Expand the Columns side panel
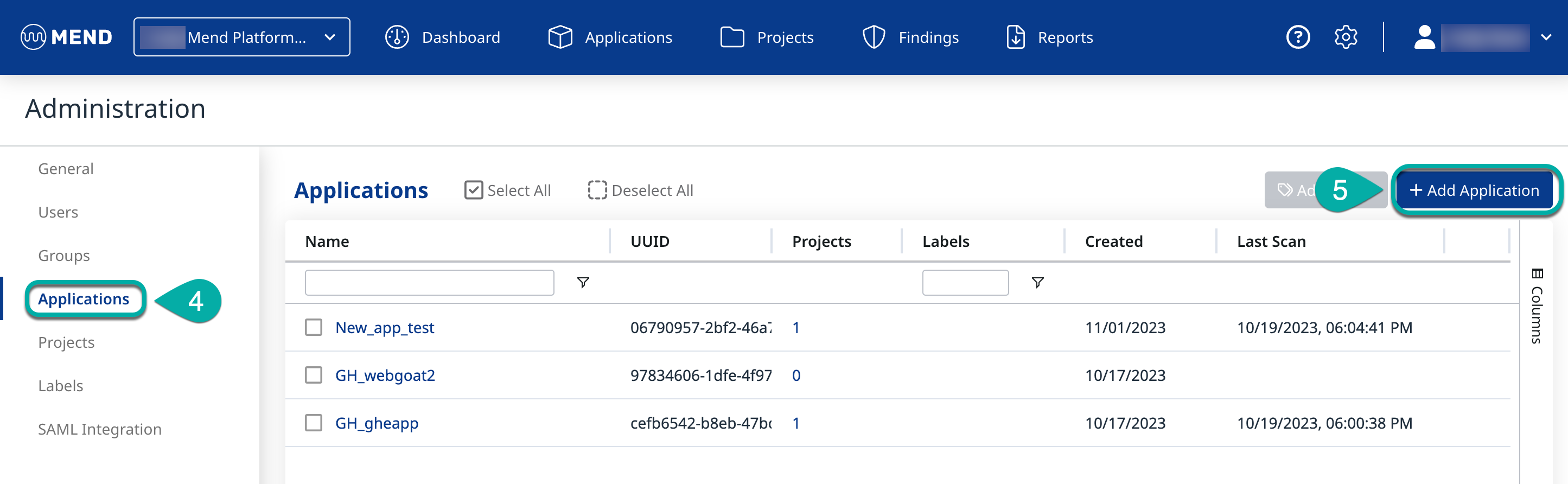The height and width of the screenshot is (484, 1568). tap(1537, 305)
